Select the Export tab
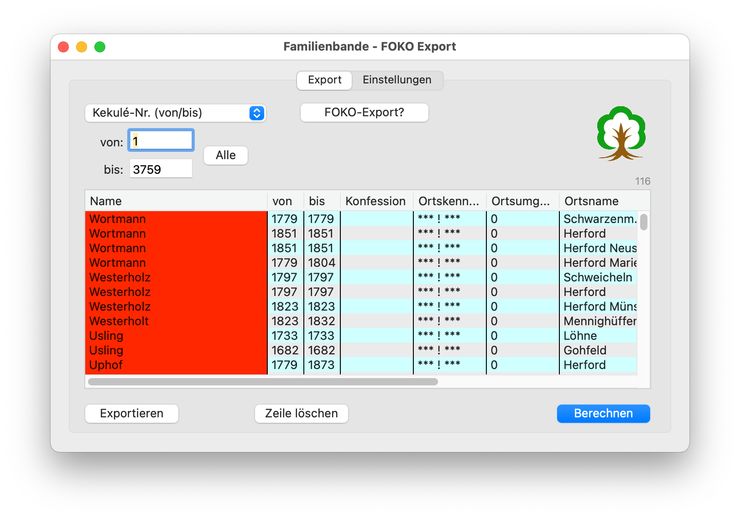Screen dimensions: 740x519 324,80
